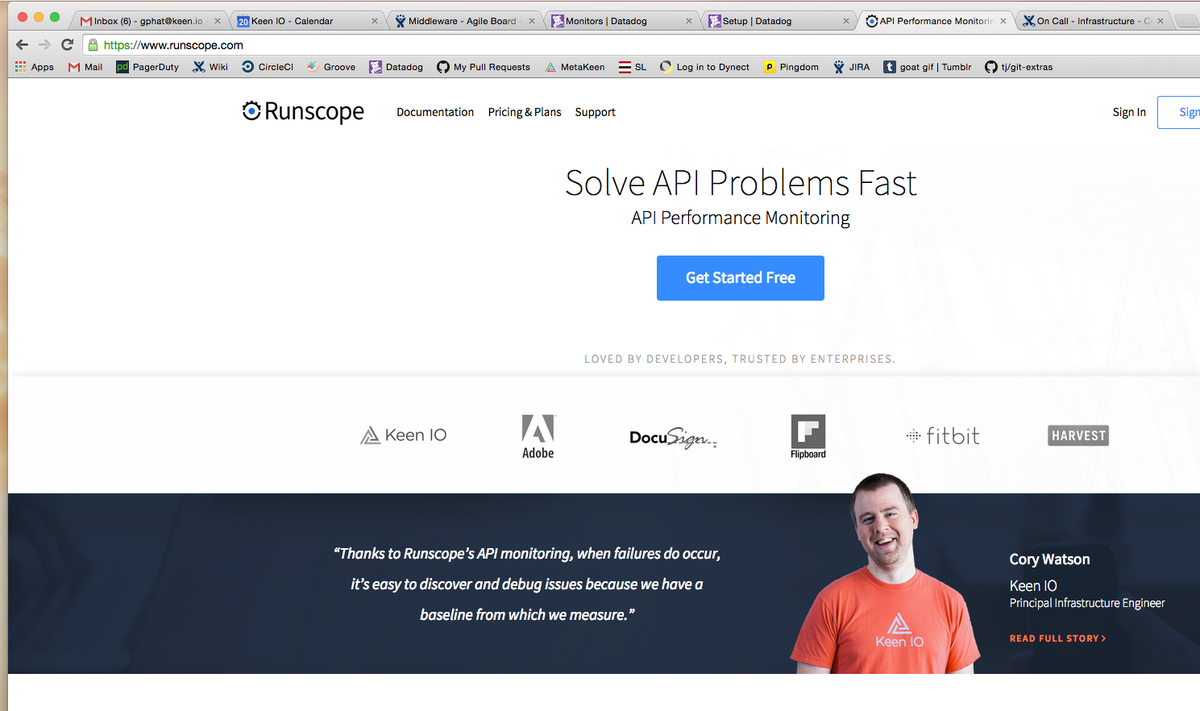Open the Mail bookmark
Viewport: 1200px width, 711px height.
click(x=85, y=67)
